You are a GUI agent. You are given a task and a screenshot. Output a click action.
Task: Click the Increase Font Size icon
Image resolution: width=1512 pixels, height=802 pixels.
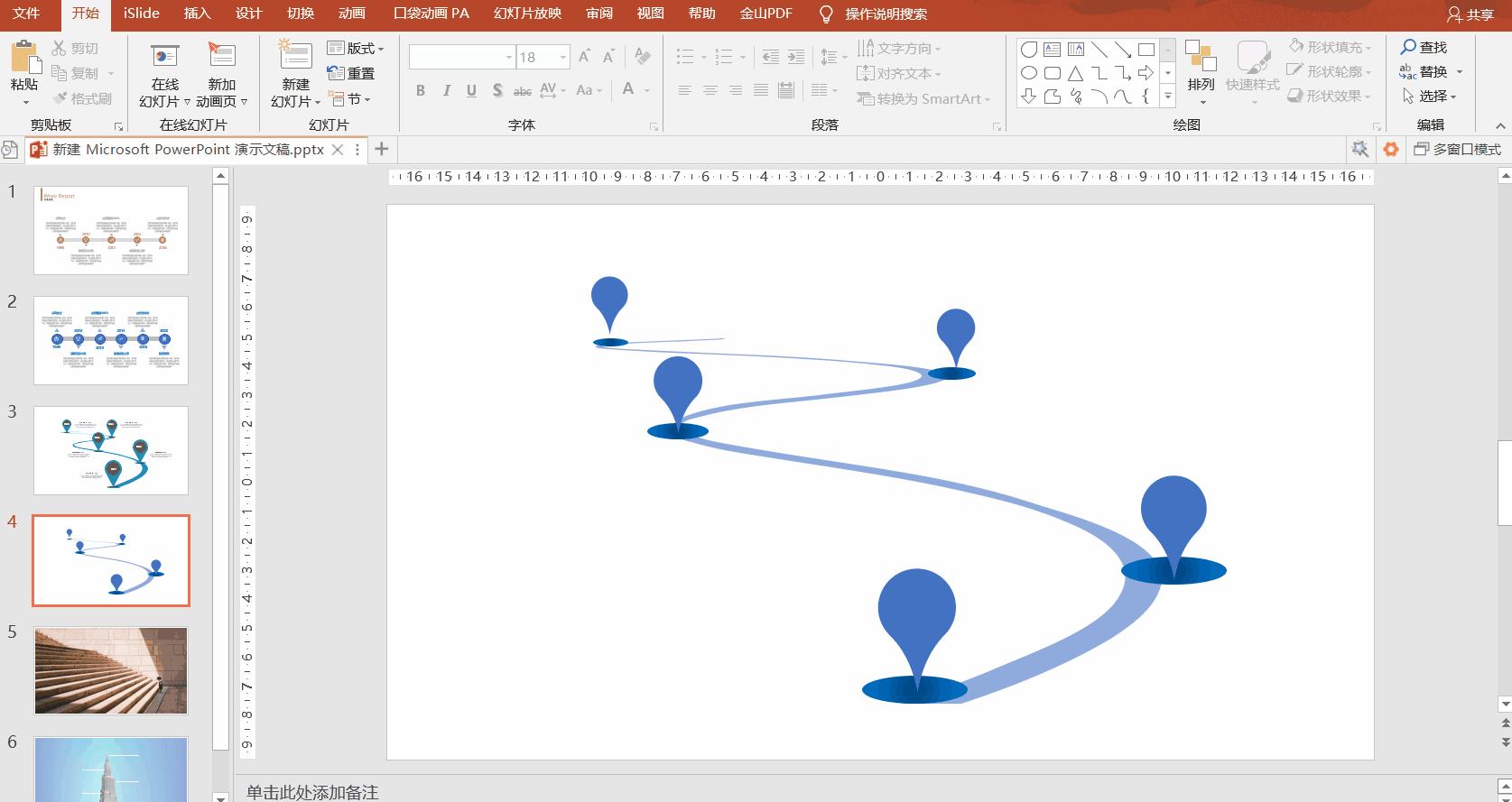[x=584, y=57]
